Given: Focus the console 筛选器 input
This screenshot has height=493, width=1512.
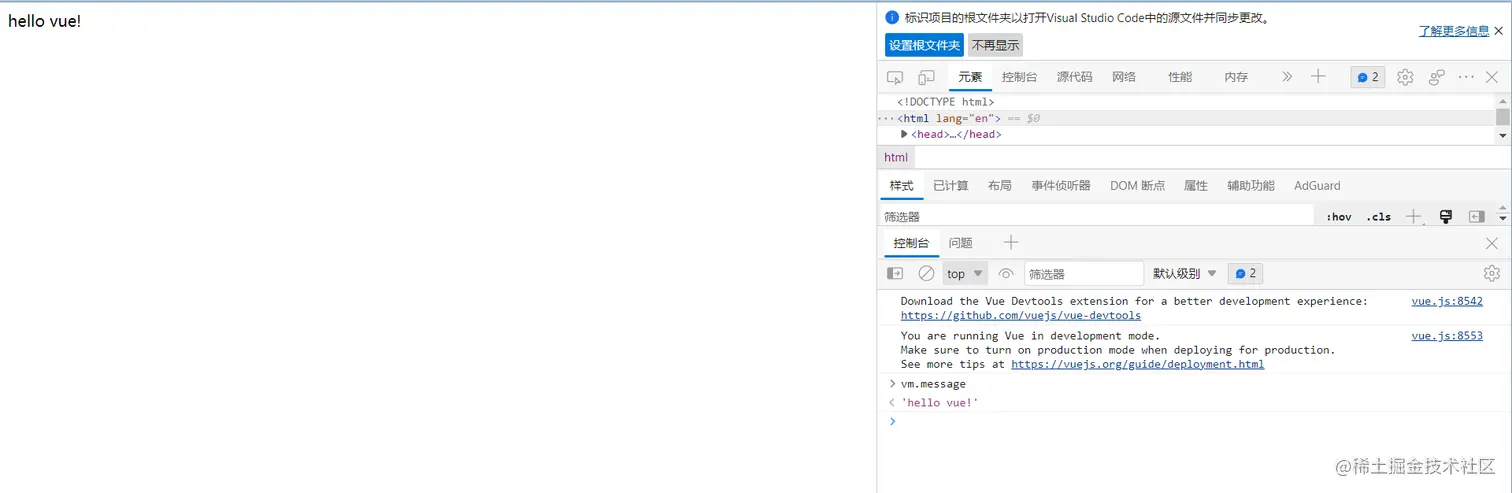Looking at the screenshot, I should (1084, 273).
